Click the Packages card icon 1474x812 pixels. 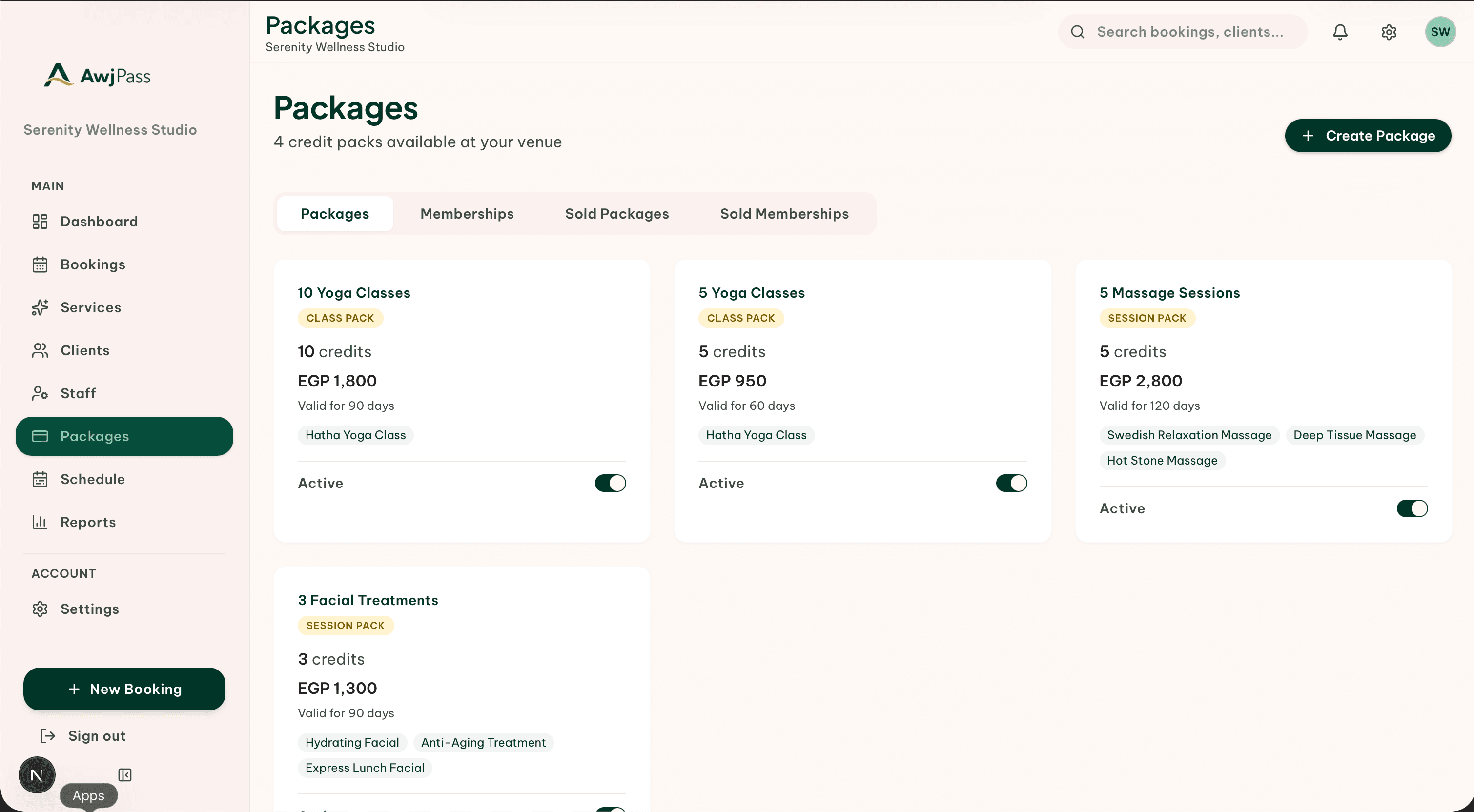[40, 436]
